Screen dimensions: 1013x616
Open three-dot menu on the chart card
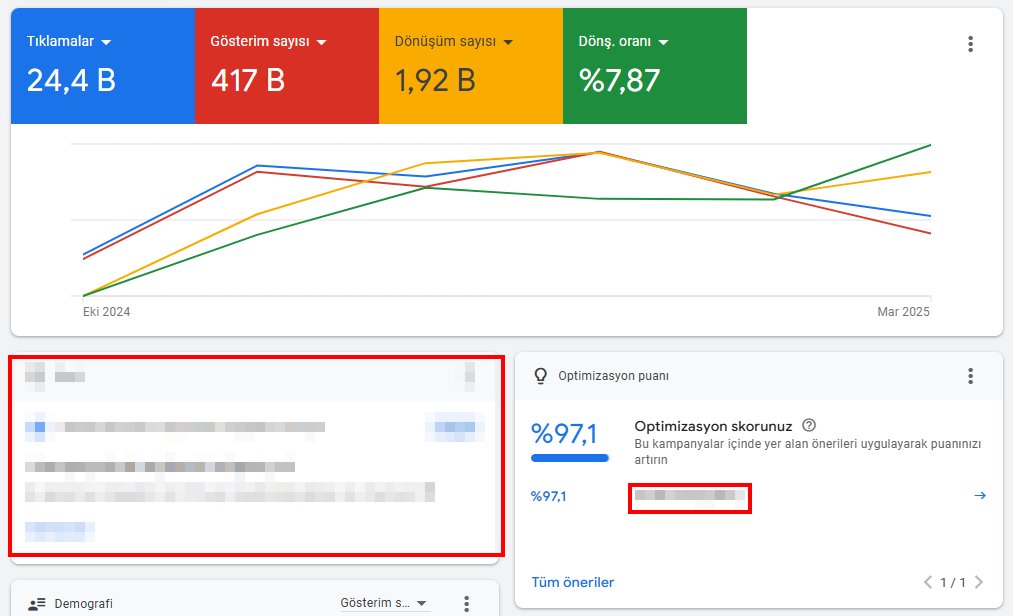pos(970,44)
